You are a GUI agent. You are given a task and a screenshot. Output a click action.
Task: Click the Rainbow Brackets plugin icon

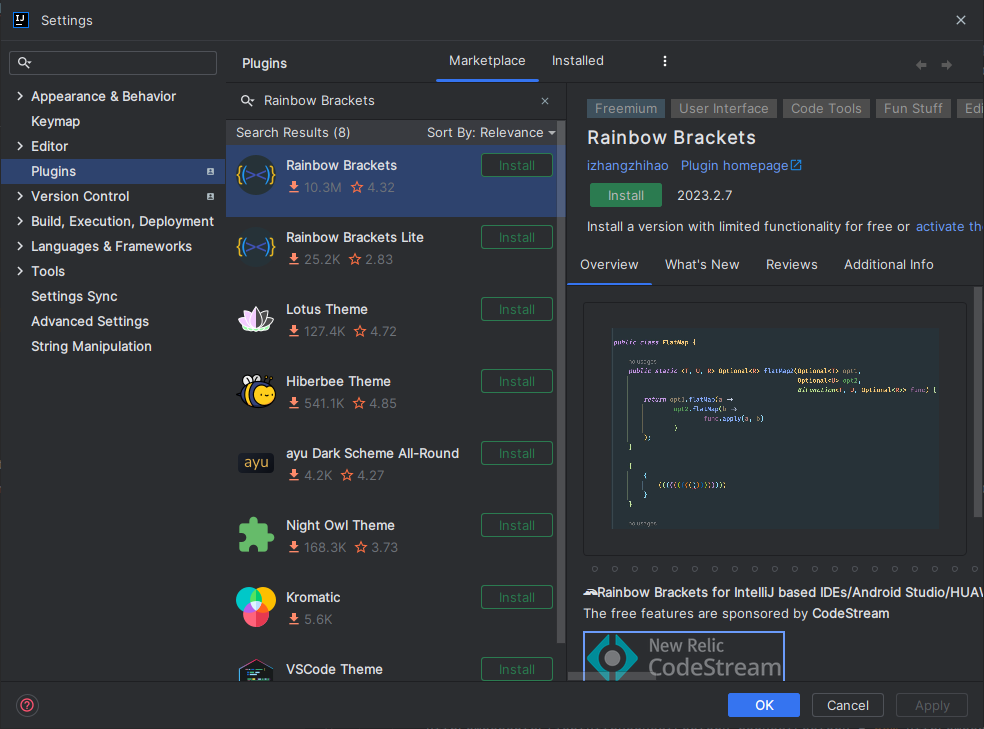[x=256, y=176]
